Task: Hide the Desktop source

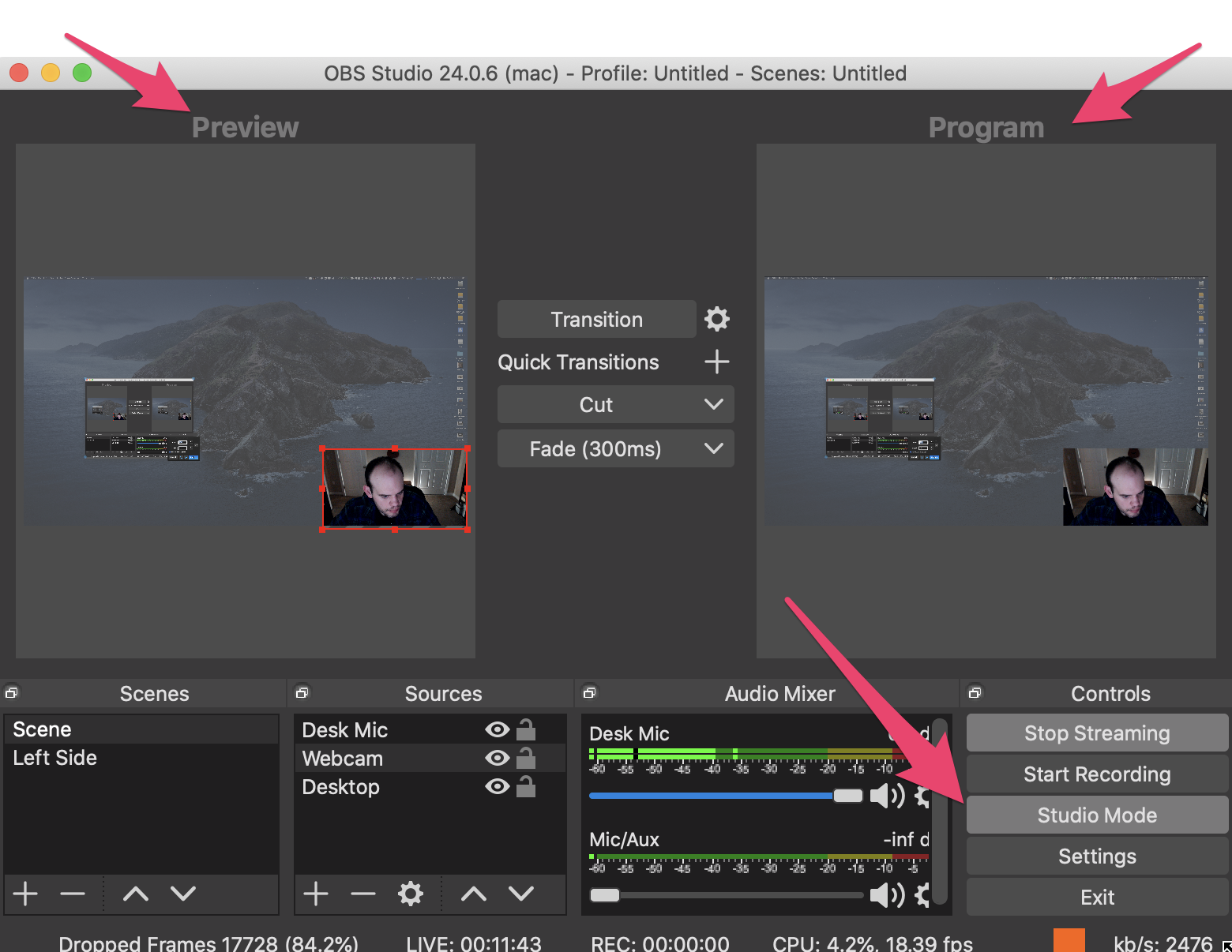Action: pyautogui.click(x=497, y=786)
